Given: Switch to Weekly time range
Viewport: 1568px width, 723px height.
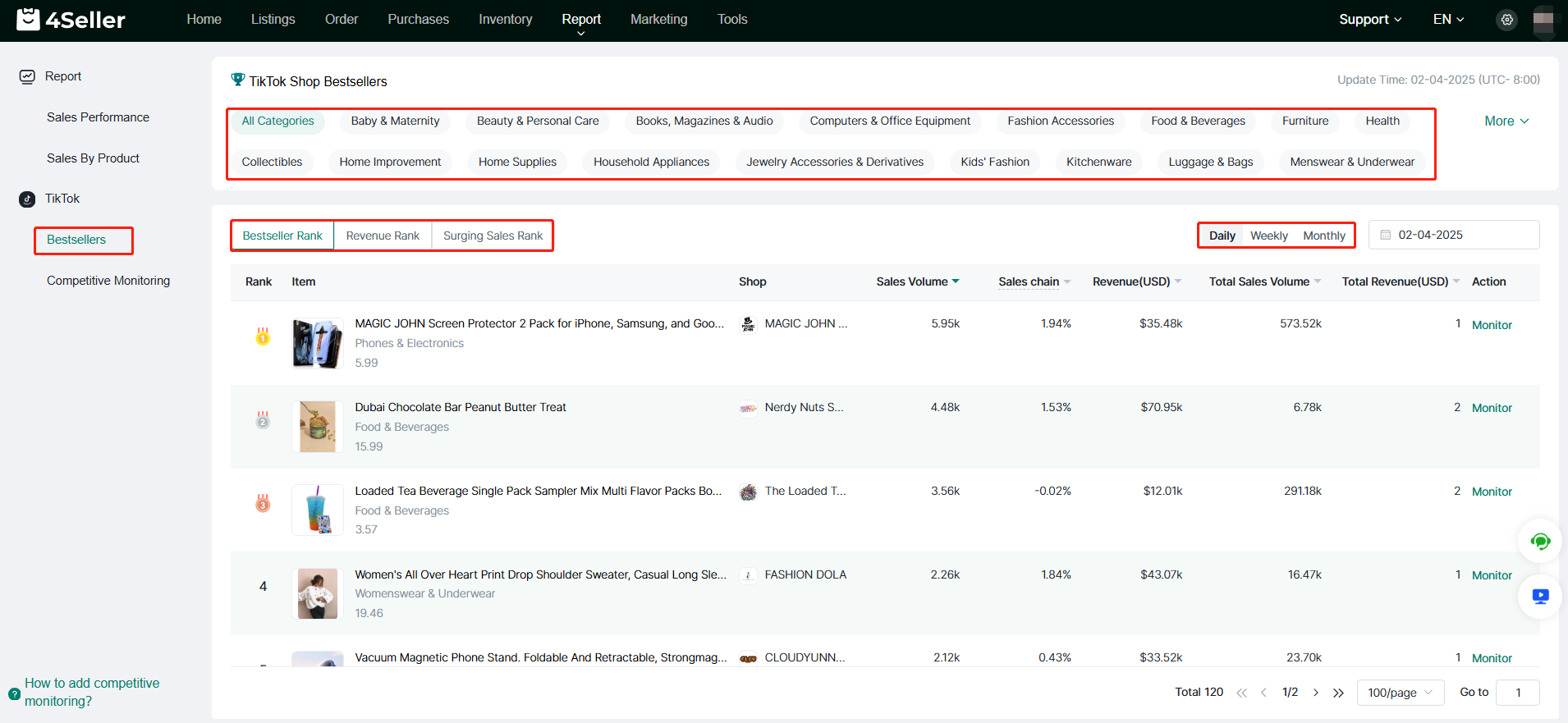Looking at the screenshot, I should coord(1268,236).
